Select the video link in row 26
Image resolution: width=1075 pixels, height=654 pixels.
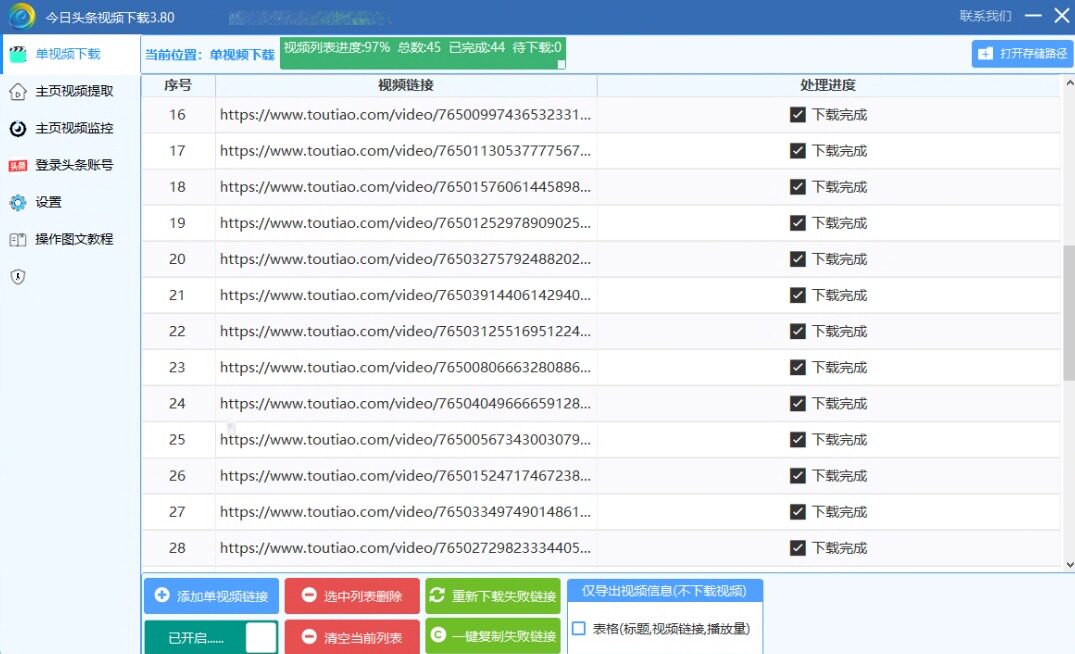[405, 476]
